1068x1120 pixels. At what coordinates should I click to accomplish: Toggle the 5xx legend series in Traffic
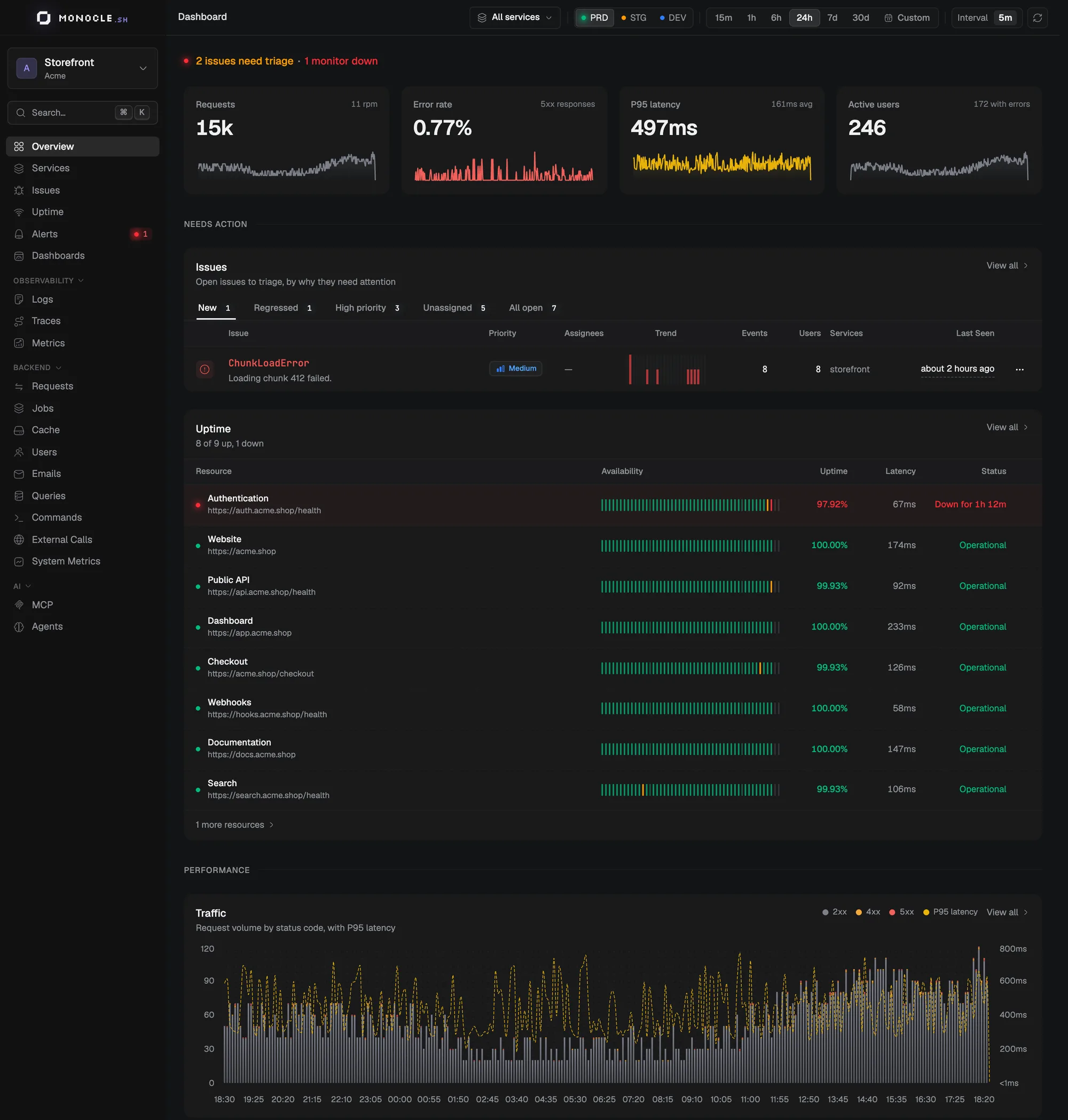click(901, 912)
